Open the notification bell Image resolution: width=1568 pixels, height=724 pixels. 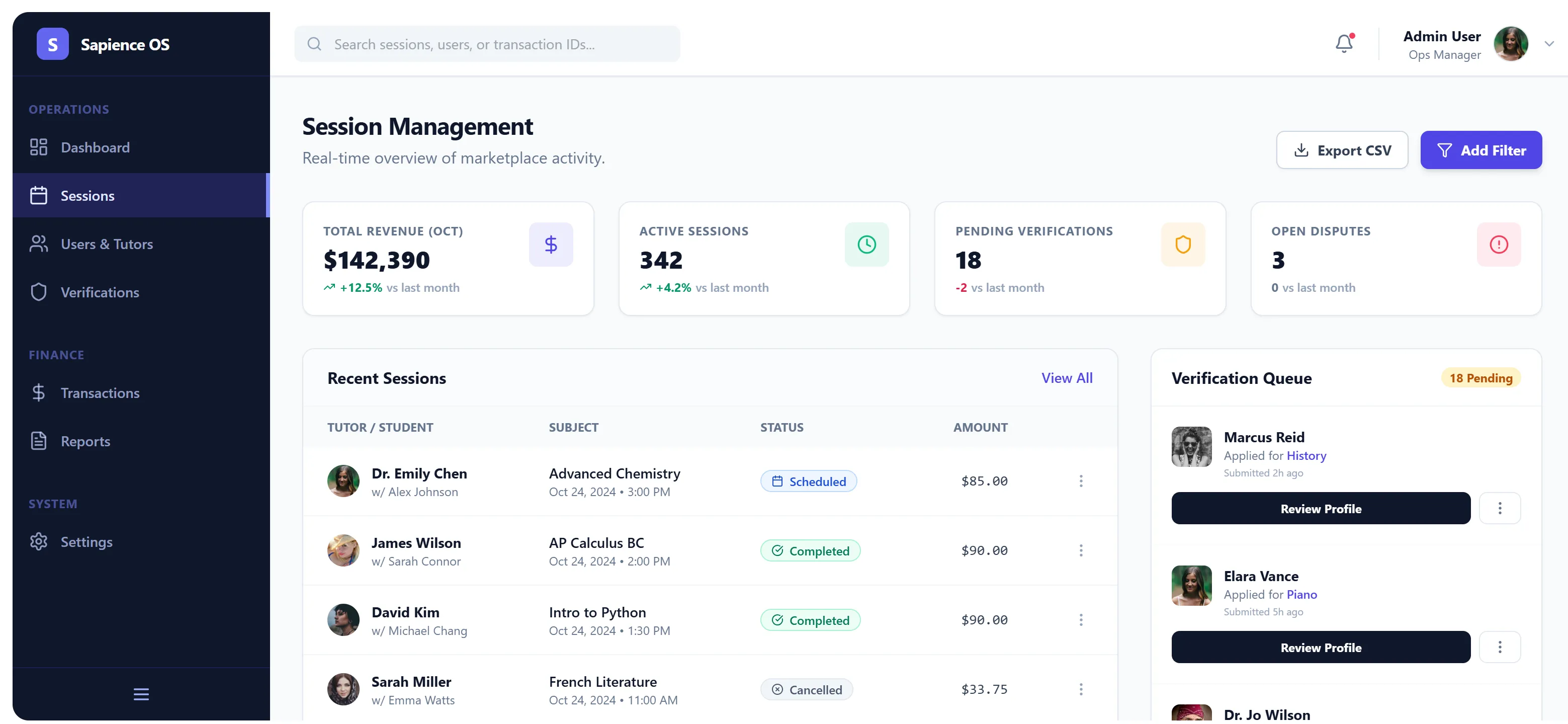pyautogui.click(x=1344, y=43)
